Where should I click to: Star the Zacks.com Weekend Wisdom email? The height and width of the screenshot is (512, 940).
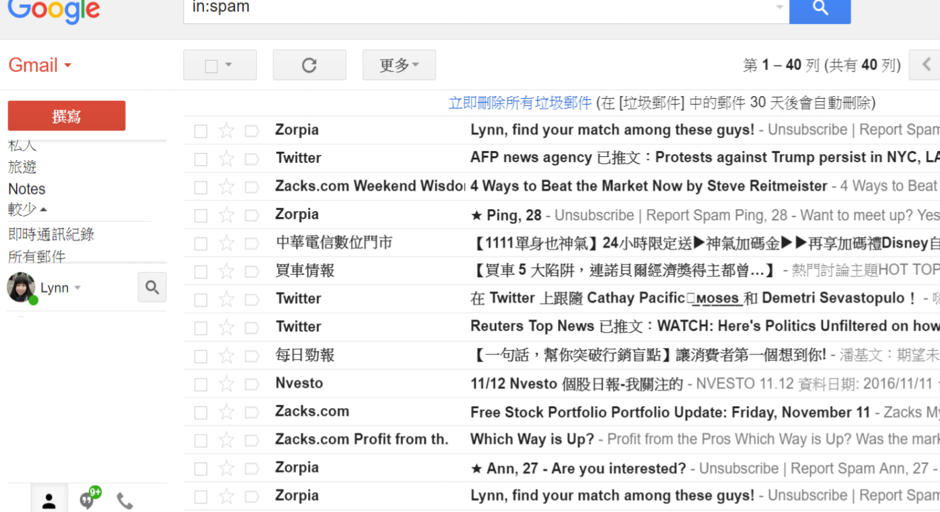click(227, 186)
